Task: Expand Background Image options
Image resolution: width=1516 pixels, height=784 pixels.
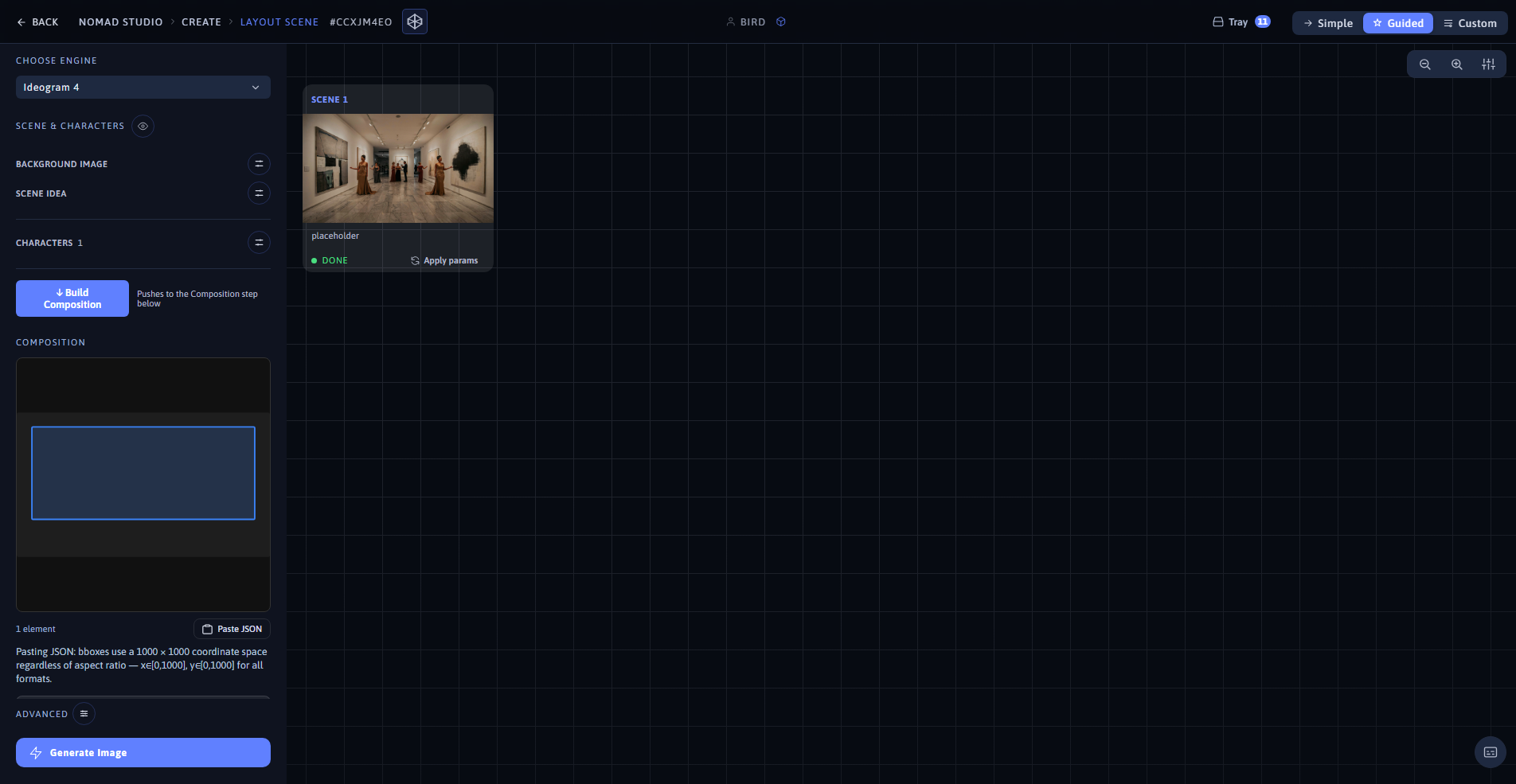Action: click(259, 164)
